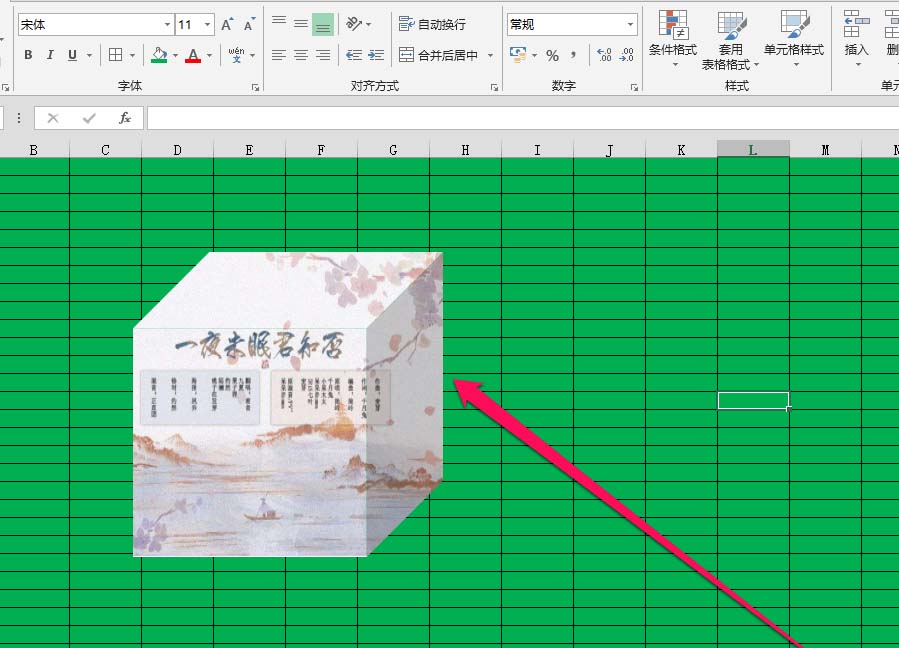The image size is (899, 648).
Task: Open the 宋体 font name dropdown
Action: pyautogui.click(x=167, y=22)
